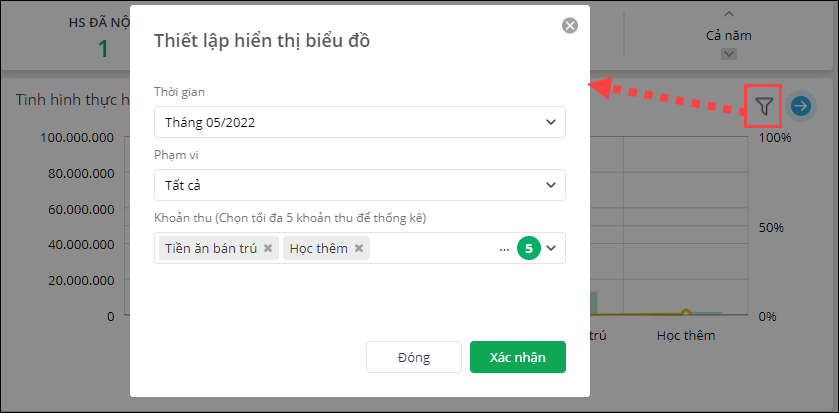Viewport: 839px width, 413px height.
Task: Click the 'Xác nhận' confirm button
Action: pyautogui.click(x=517, y=357)
